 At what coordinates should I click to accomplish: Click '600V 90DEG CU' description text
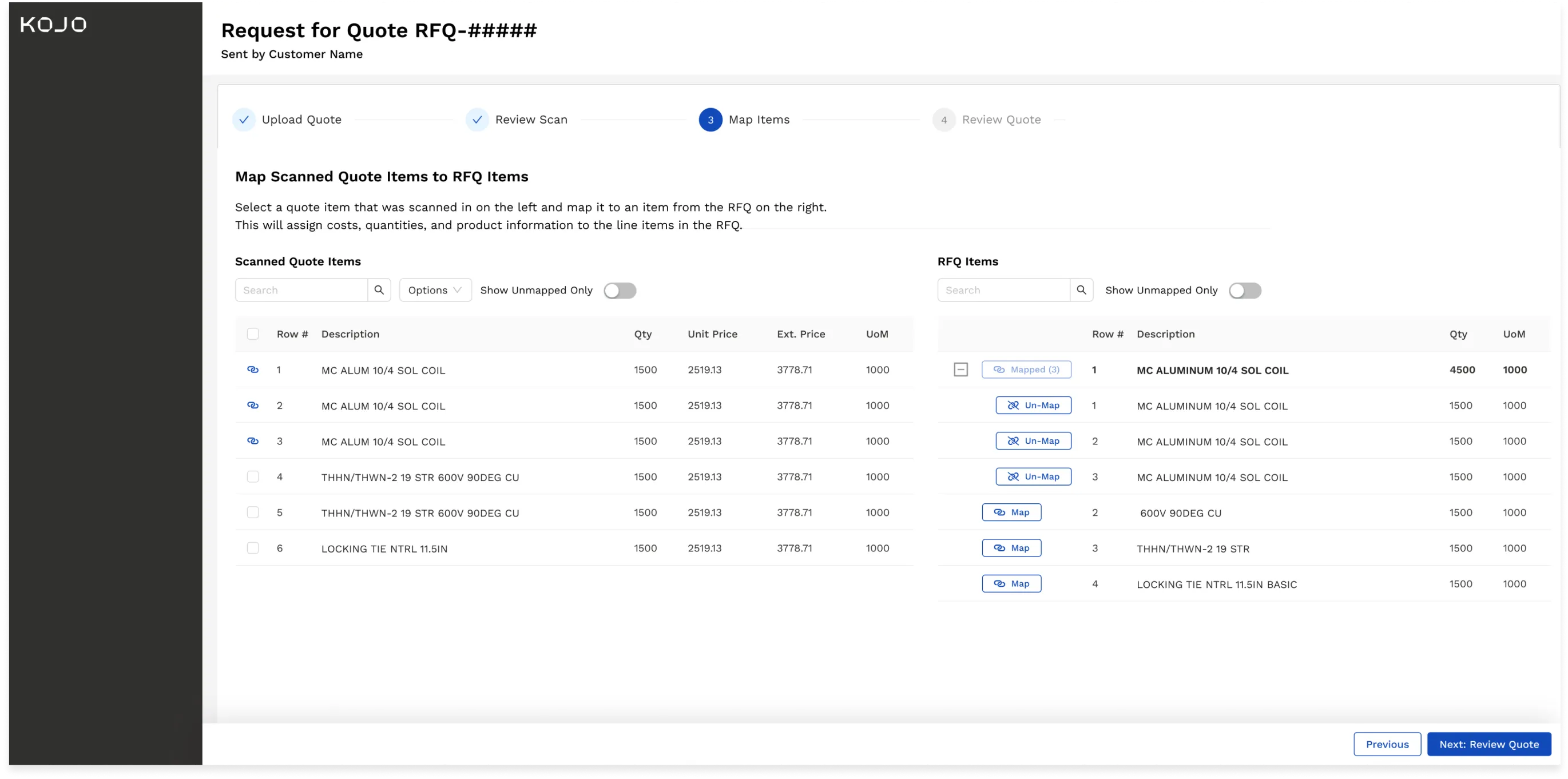[x=1180, y=513]
